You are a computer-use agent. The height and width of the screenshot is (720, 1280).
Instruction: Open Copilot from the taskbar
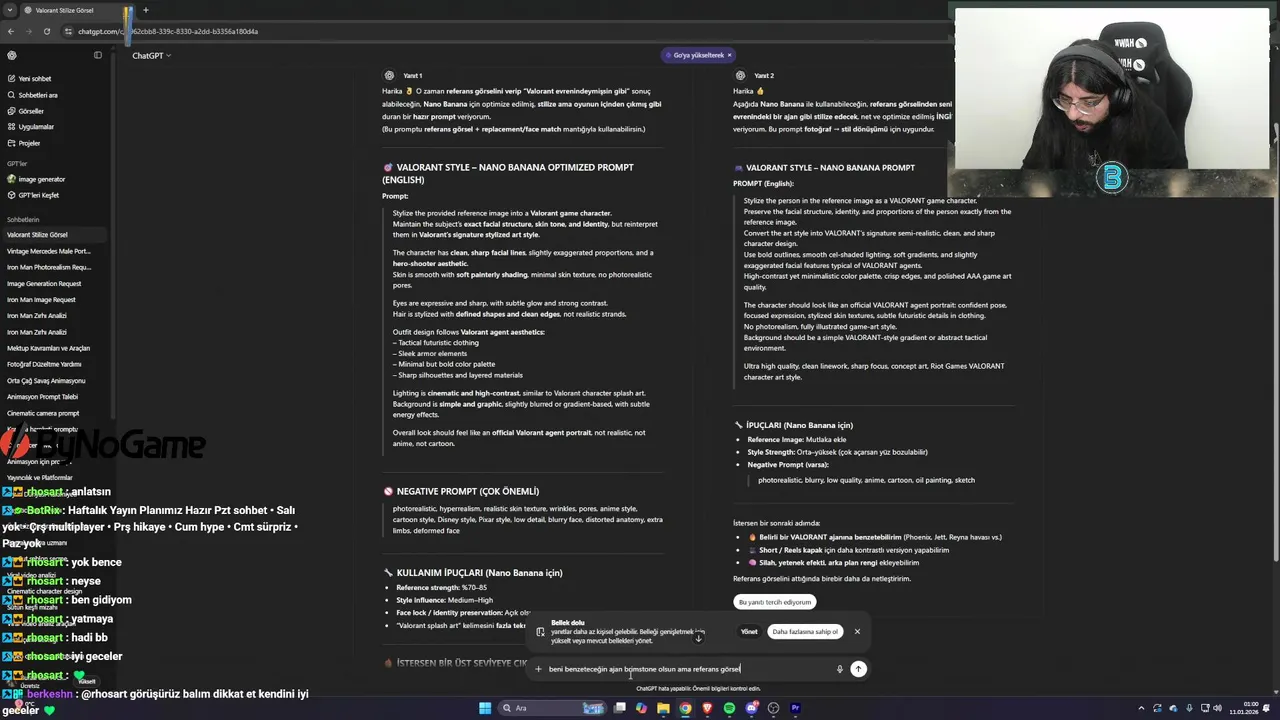641,708
